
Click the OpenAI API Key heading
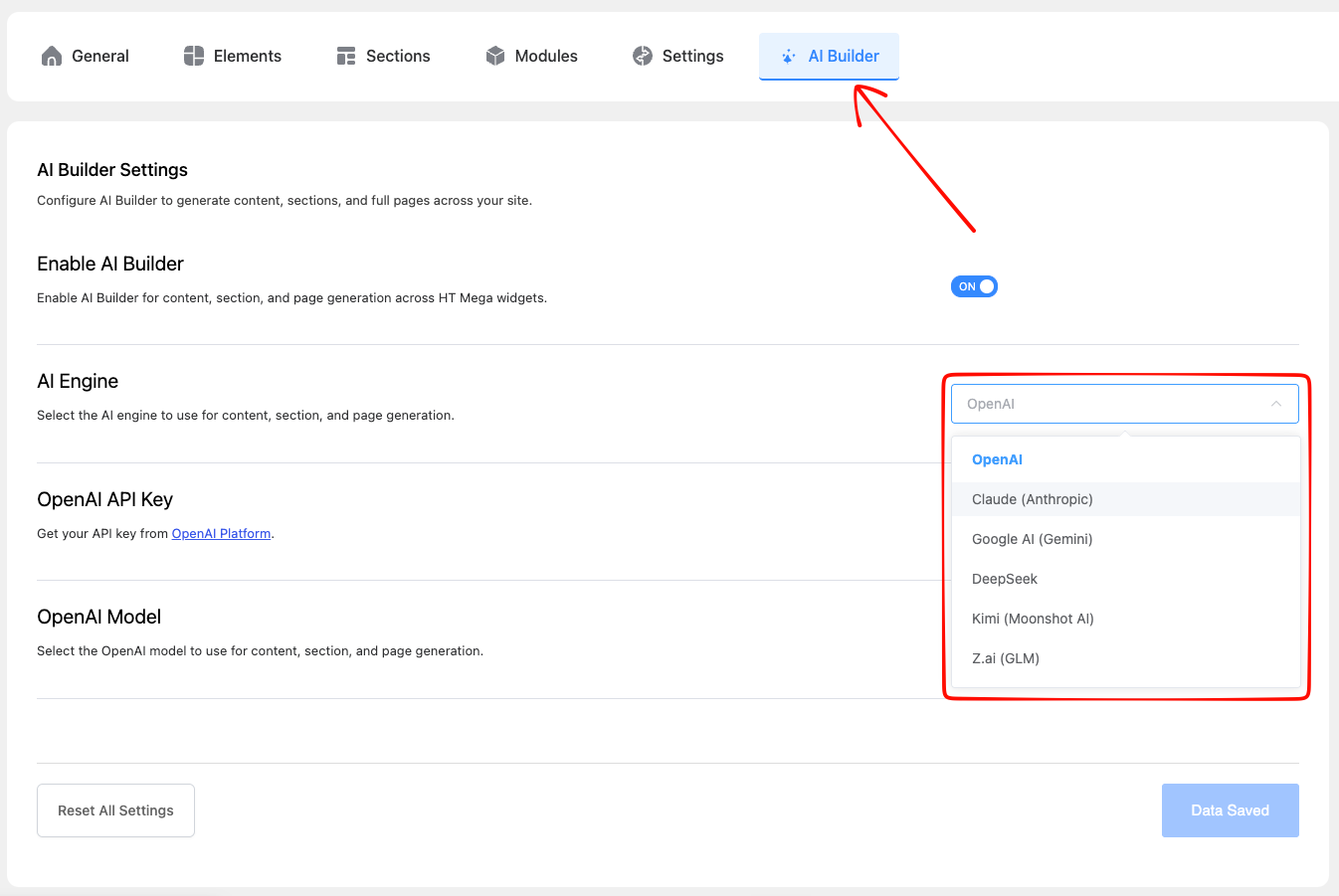click(104, 499)
